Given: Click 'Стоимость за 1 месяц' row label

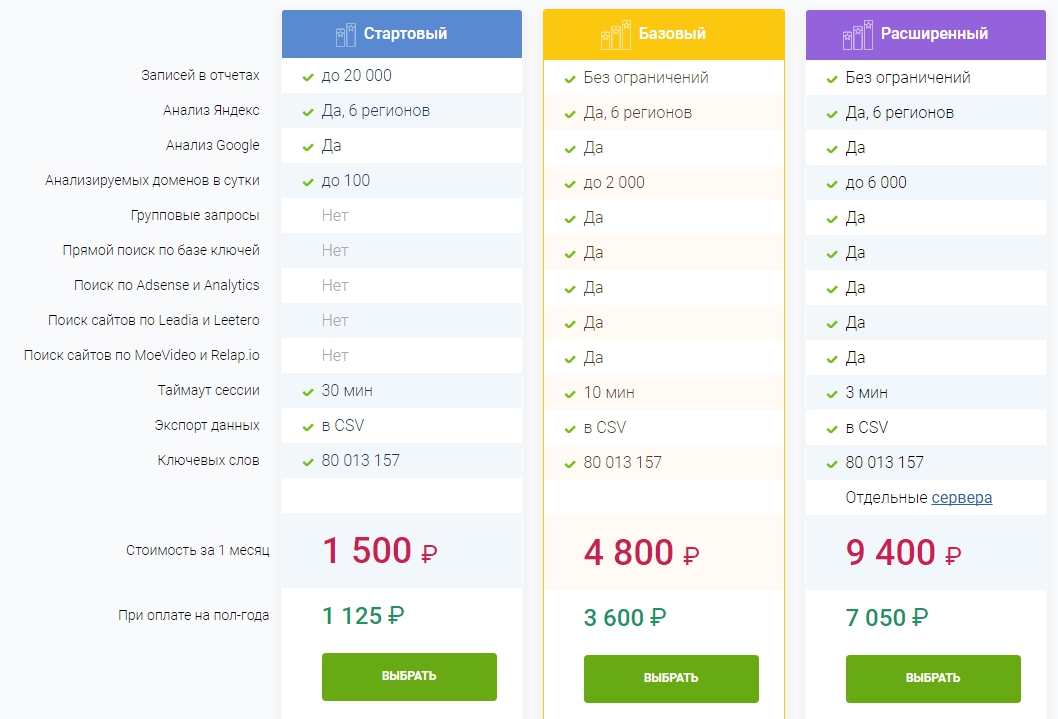Looking at the screenshot, I should coord(197,550).
